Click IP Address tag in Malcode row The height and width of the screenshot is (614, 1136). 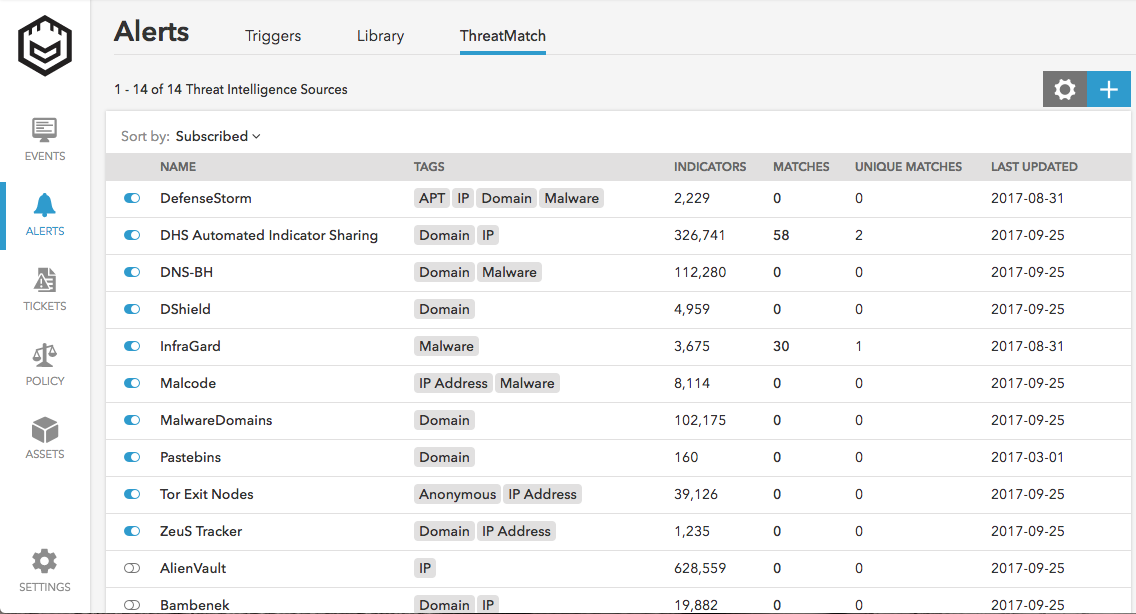[454, 383]
